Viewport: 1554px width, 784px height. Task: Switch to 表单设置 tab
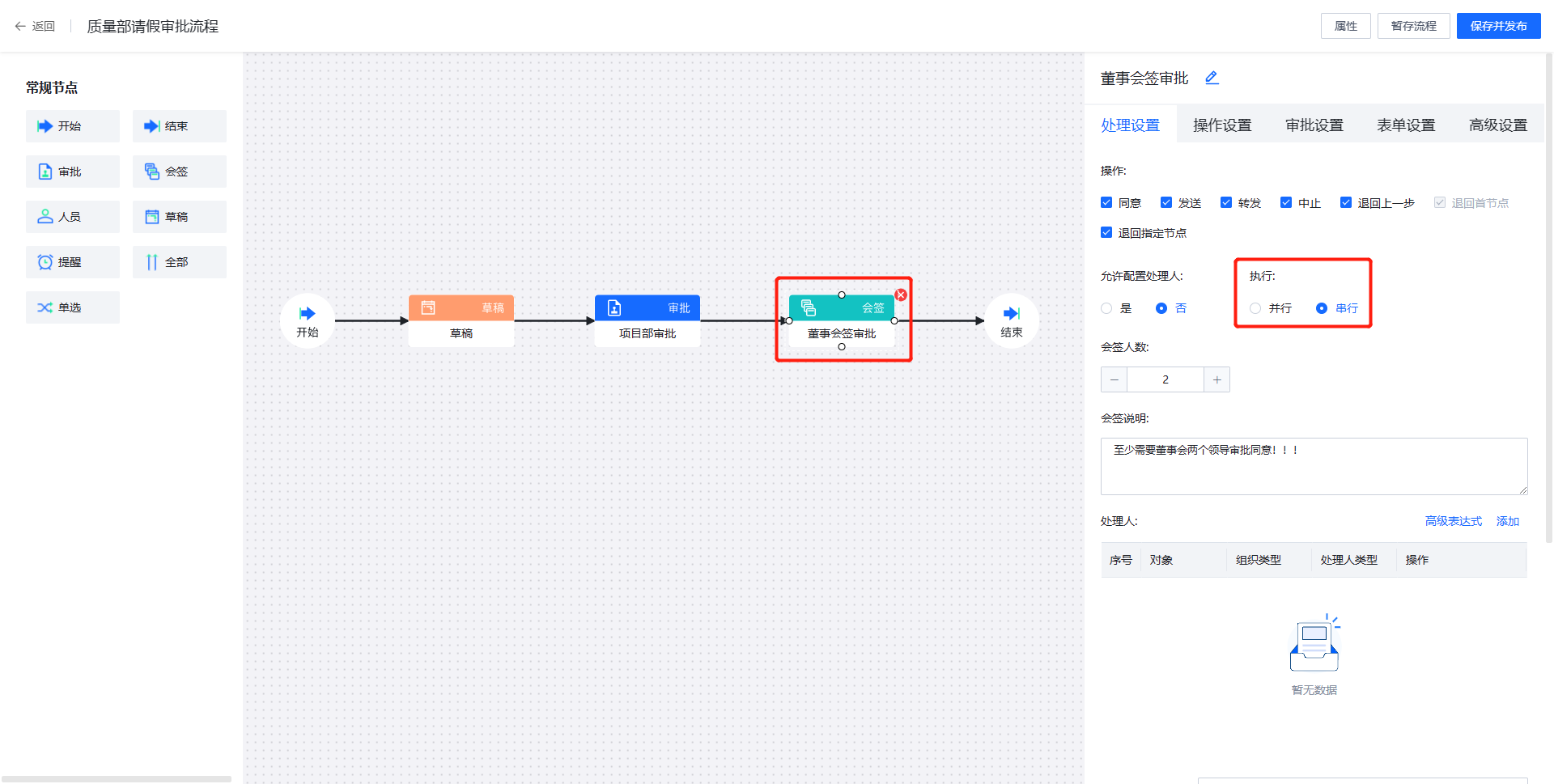[x=1406, y=125]
